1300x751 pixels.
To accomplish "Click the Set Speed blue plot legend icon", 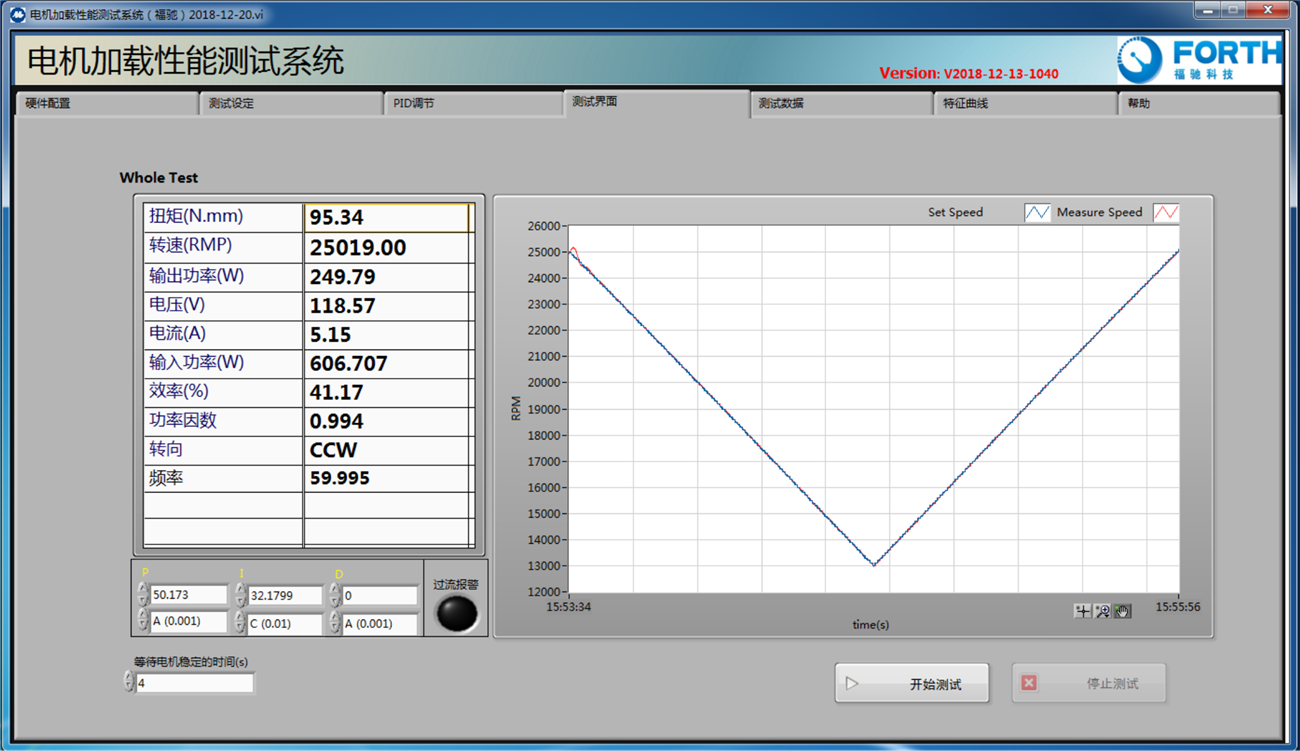I will pyautogui.click(x=1037, y=212).
